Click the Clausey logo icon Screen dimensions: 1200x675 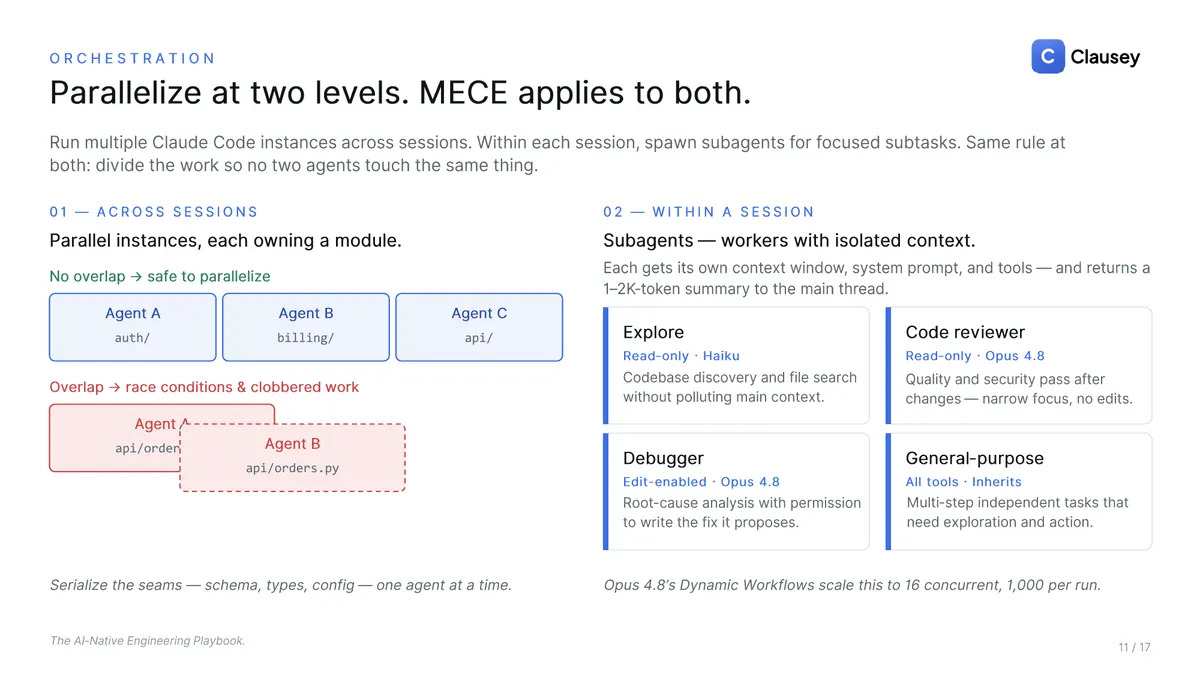pyautogui.click(x=1048, y=57)
